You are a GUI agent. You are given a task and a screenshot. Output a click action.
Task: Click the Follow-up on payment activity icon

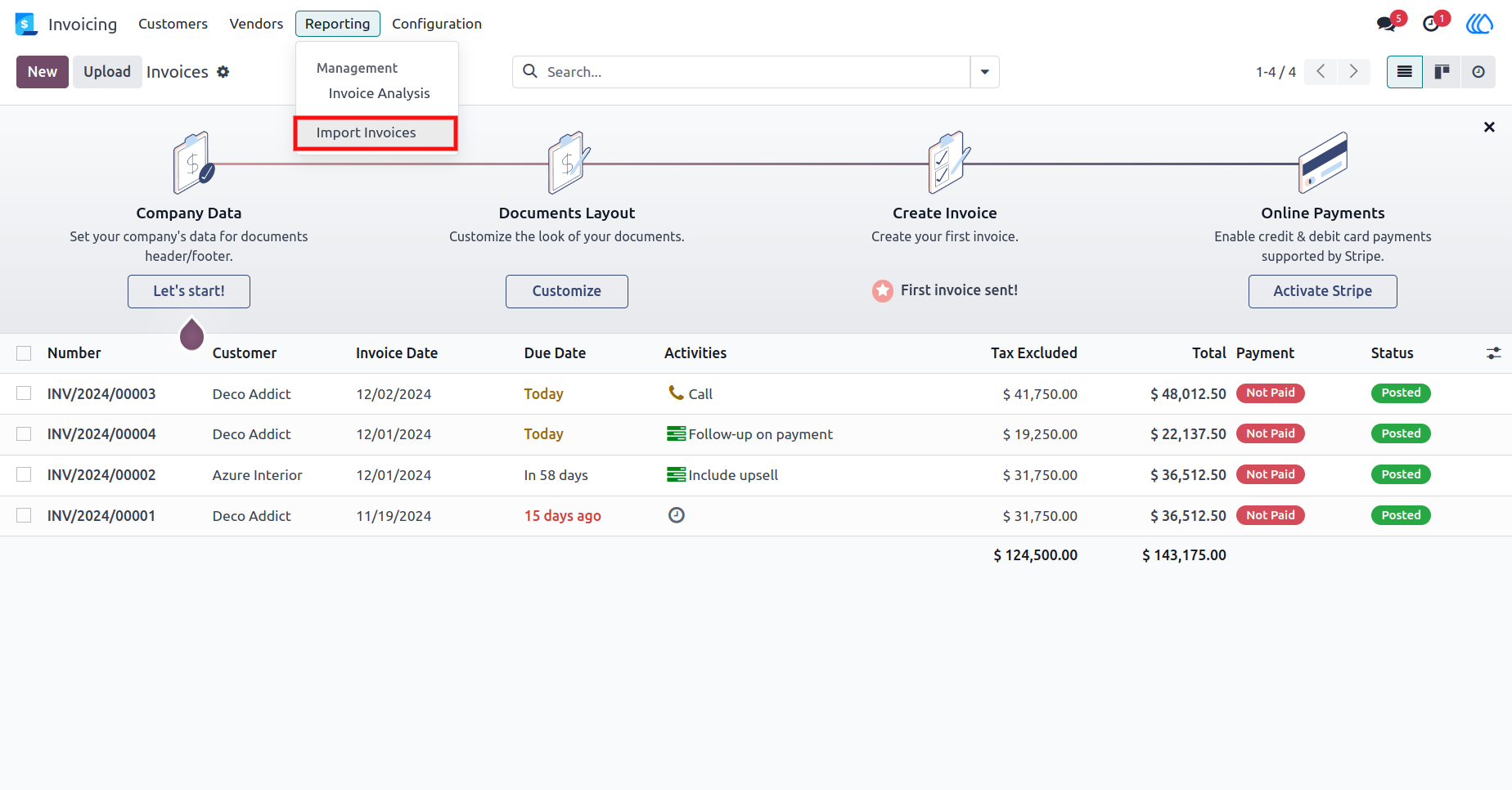[x=676, y=433]
